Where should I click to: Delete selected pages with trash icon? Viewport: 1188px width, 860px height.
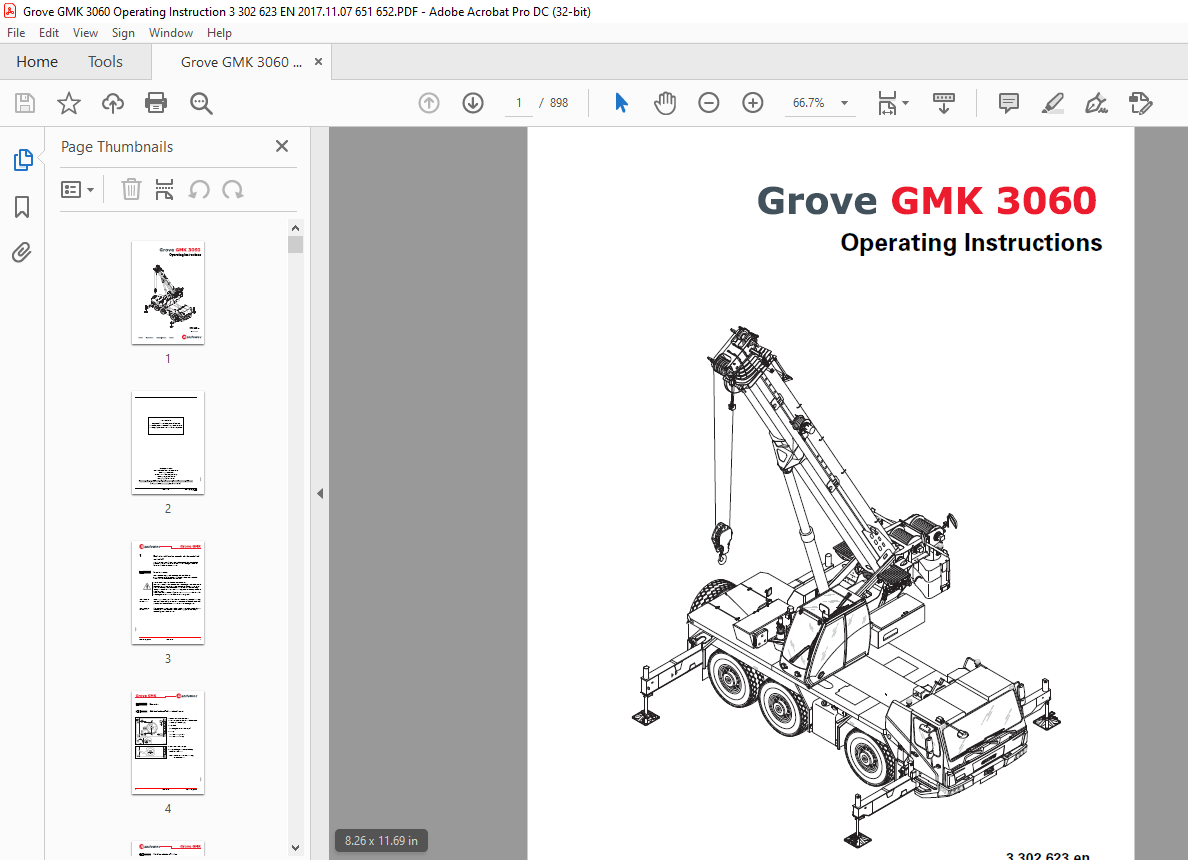(131, 189)
